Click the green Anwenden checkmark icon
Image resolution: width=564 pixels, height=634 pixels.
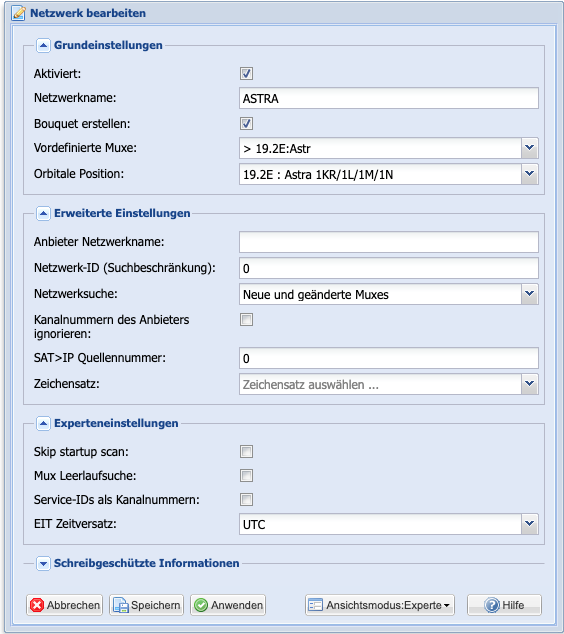(201, 605)
